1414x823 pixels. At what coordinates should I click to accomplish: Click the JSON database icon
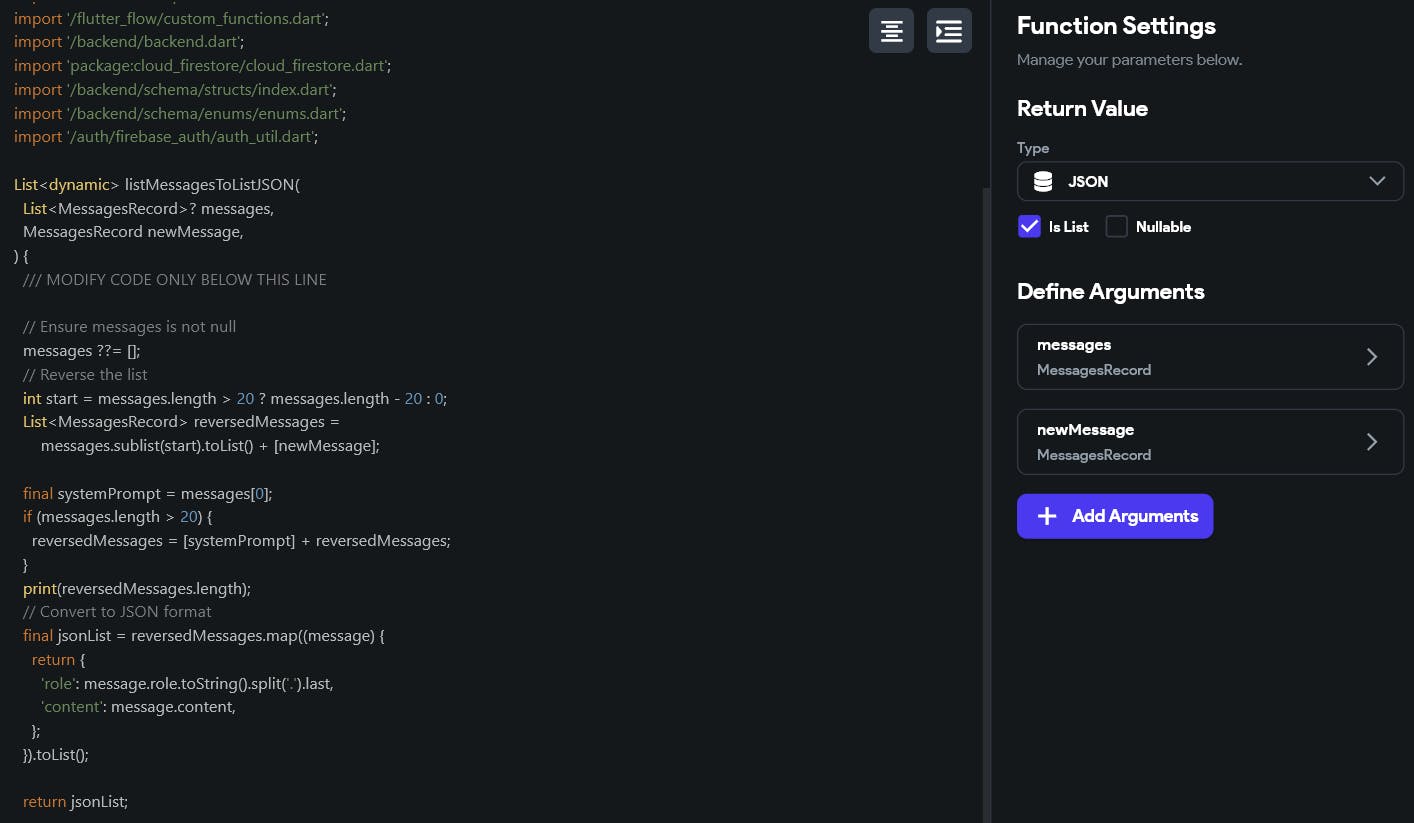(1043, 182)
